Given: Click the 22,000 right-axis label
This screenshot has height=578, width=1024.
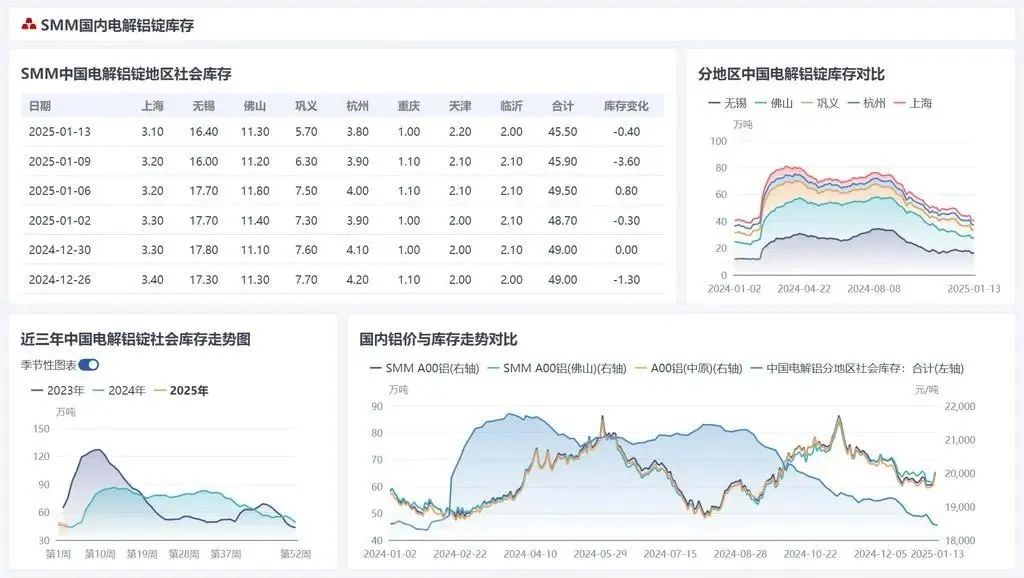Looking at the screenshot, I should click(x=959, y=406).
